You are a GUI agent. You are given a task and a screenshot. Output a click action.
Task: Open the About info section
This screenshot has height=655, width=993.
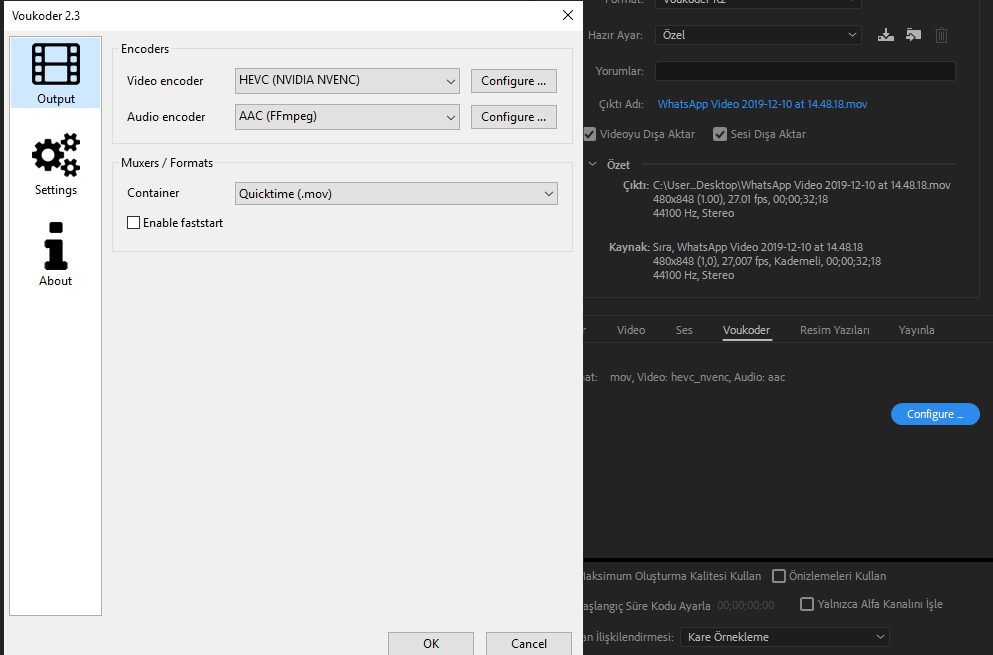coord(56,254)
